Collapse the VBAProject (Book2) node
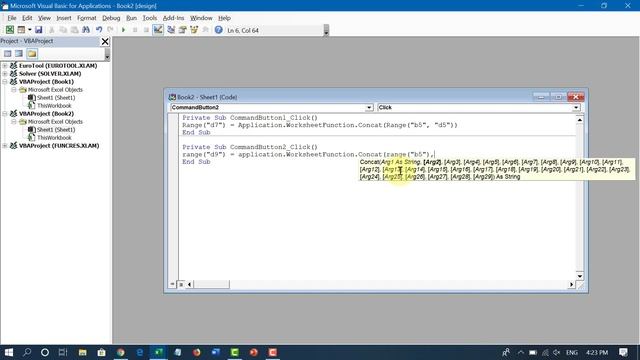Image resolution: width=640 pixels, height=360 pixels. (x=5, y=113)
